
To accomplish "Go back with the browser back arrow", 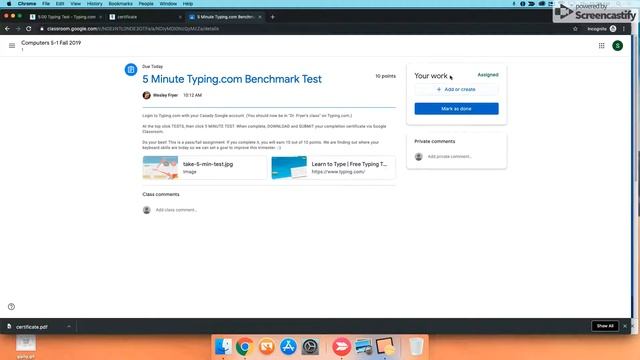I will [x=7, y=29].
